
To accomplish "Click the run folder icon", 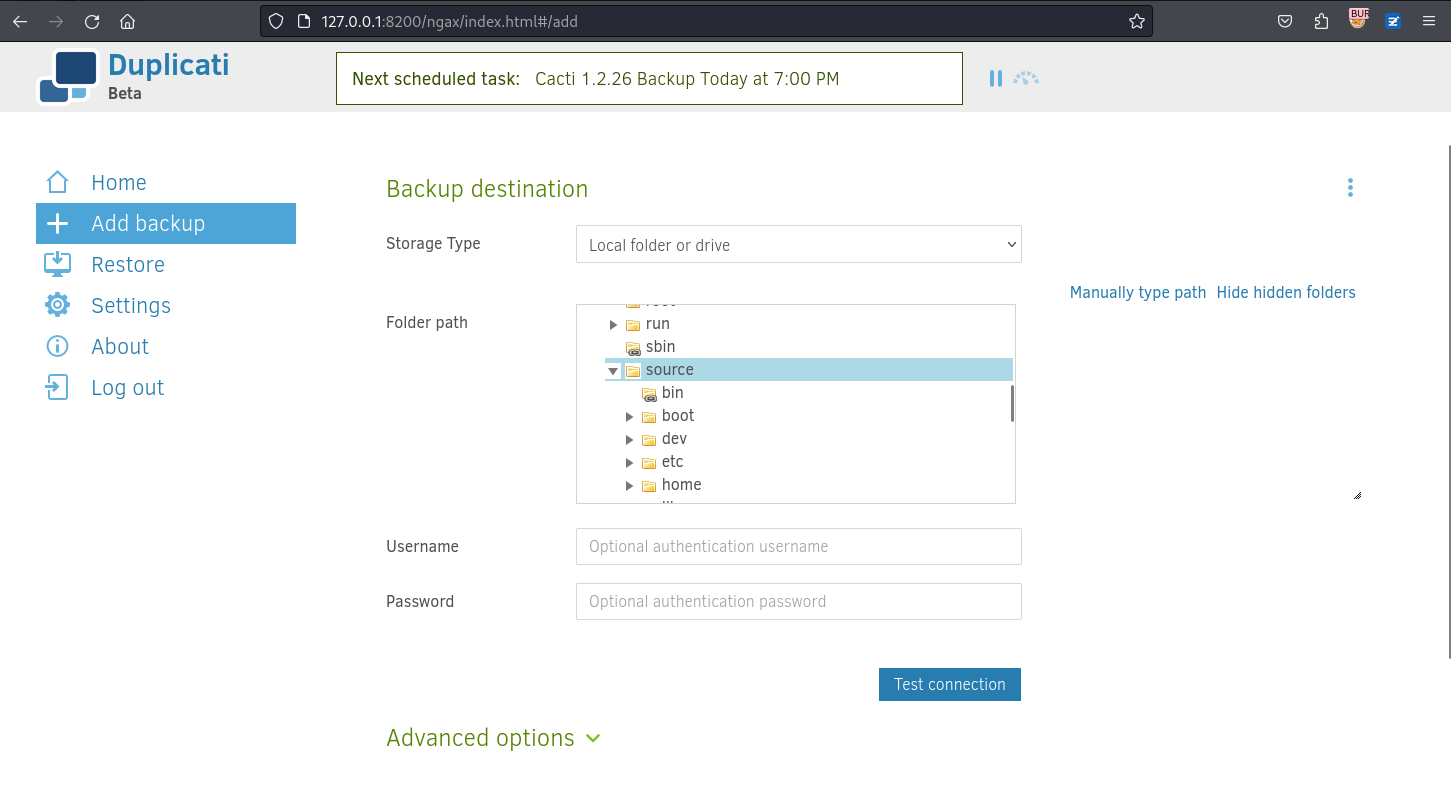I will point(633,324).
